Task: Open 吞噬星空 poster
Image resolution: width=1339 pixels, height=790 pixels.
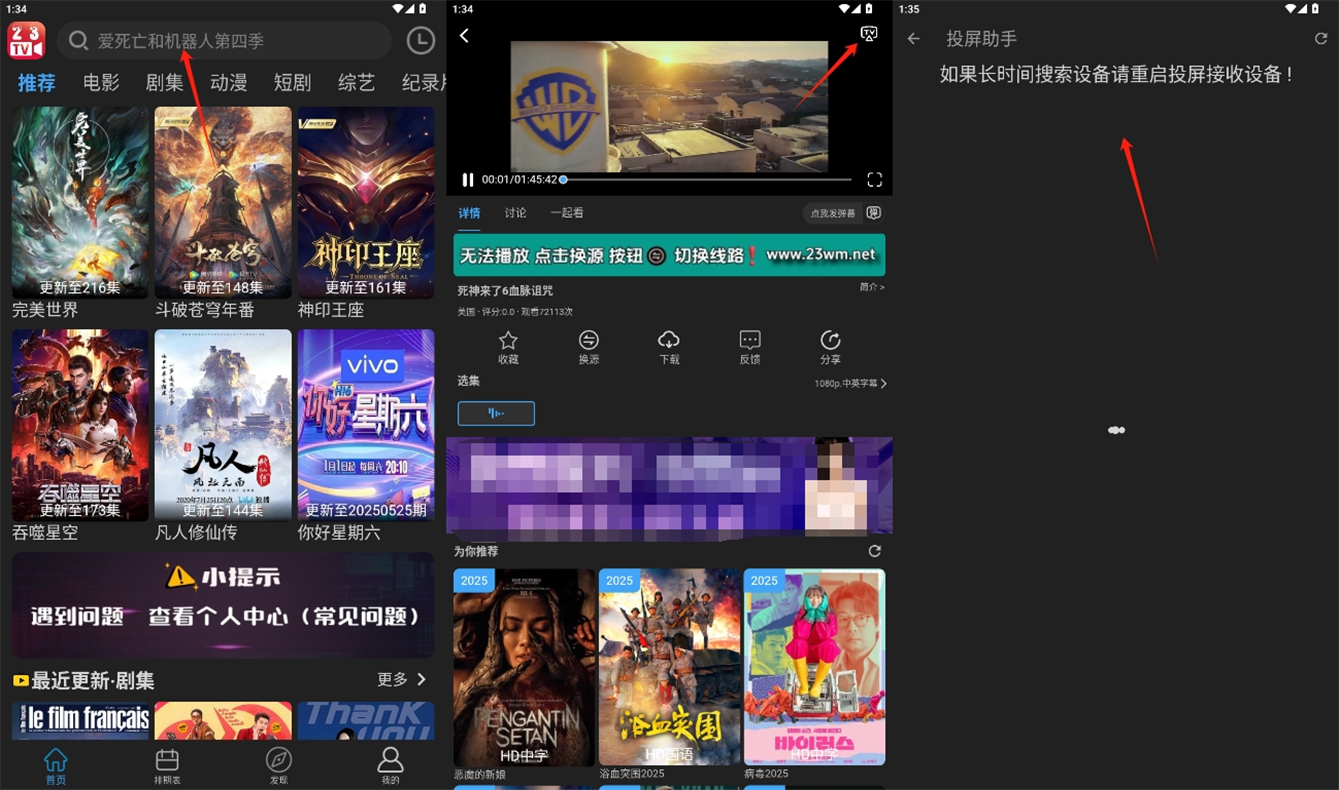Action: (80, 425)
